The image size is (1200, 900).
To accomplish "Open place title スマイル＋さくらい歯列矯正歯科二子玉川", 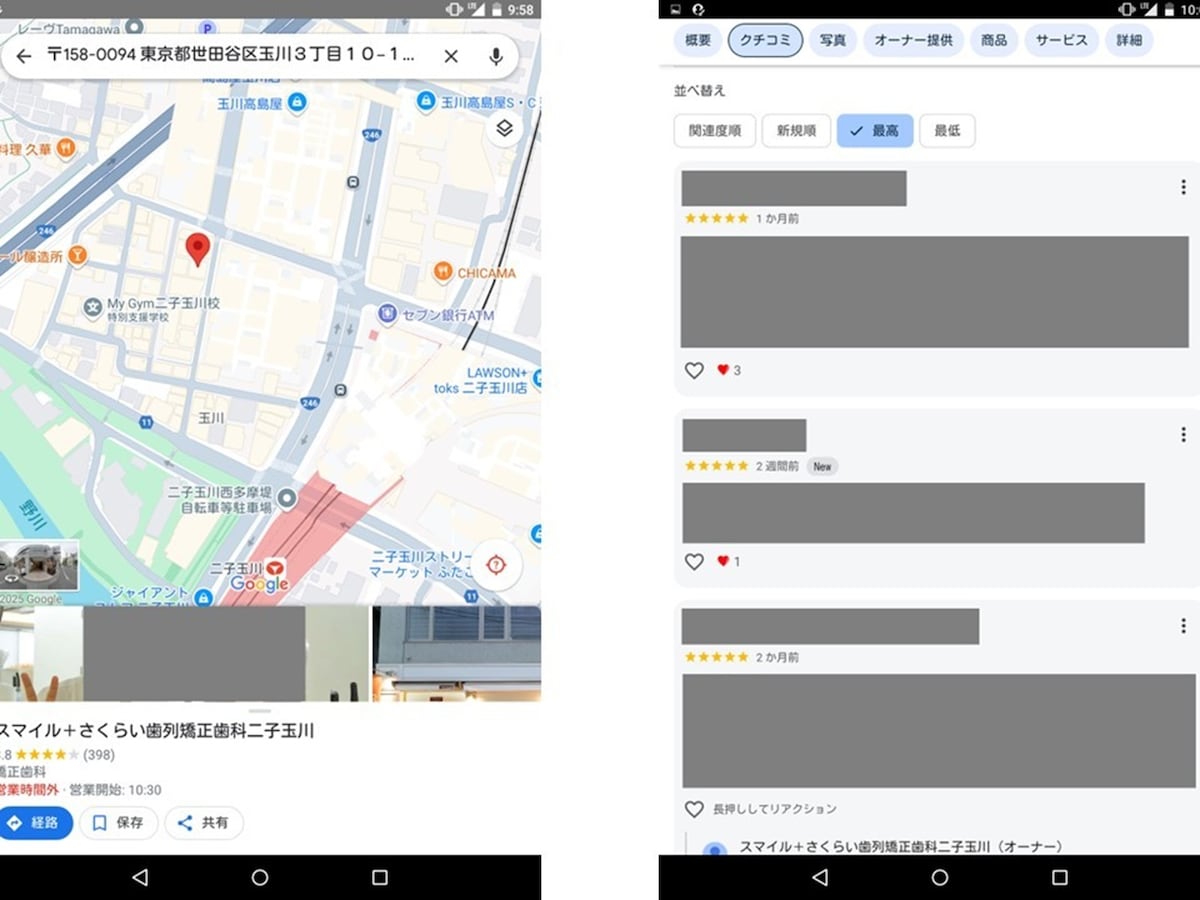I will point(156,731).
